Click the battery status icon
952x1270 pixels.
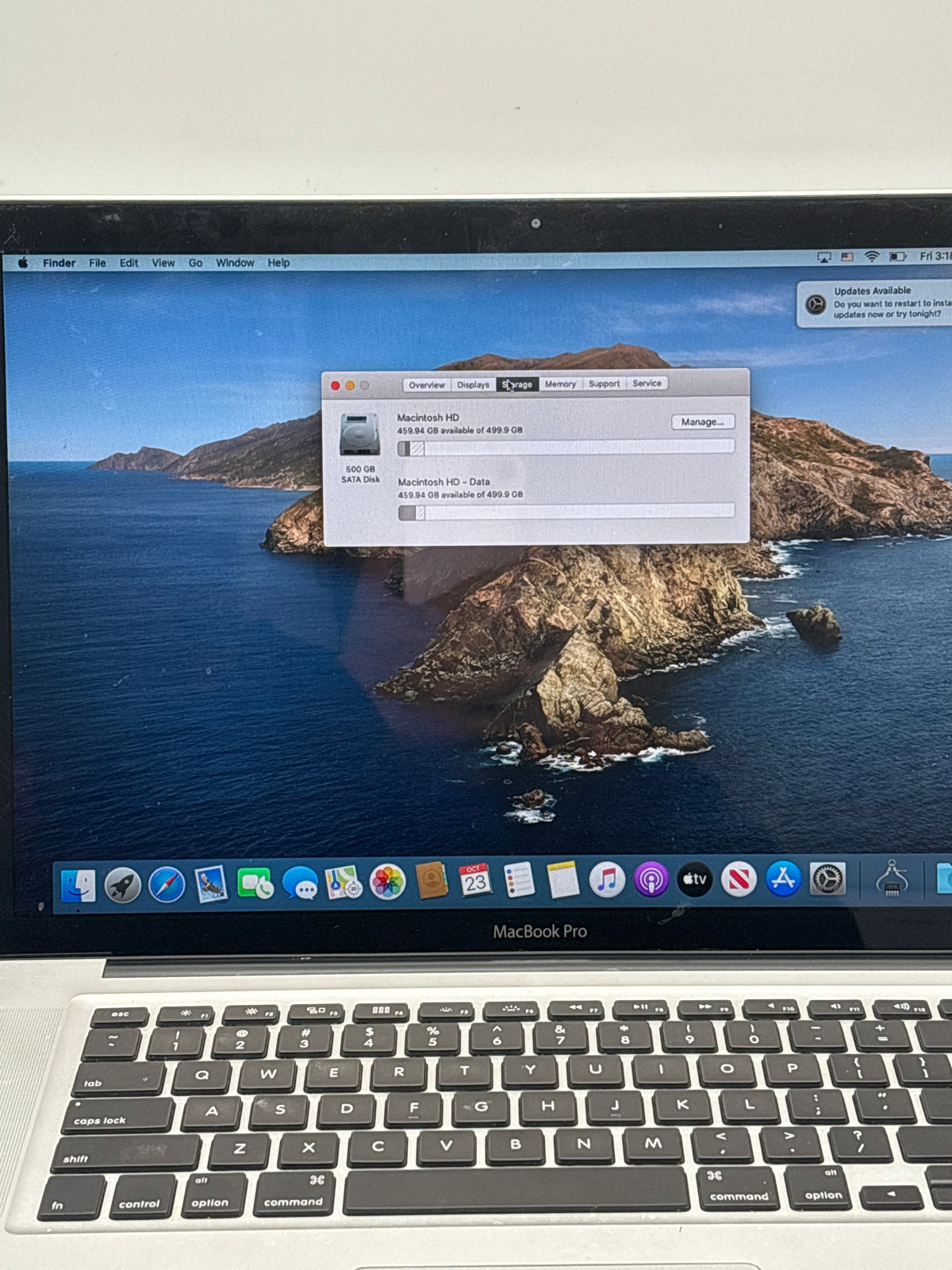(x=897, y=256)
